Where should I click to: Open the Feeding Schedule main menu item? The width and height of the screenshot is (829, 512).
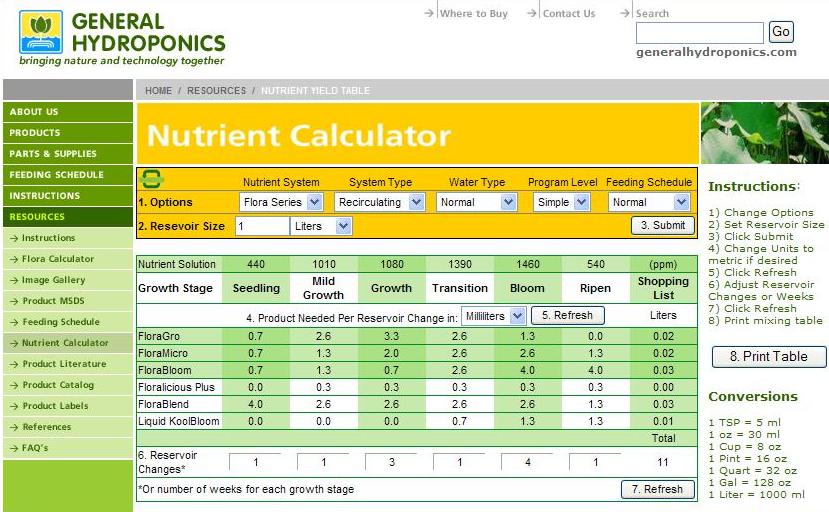tap(68, 175)
